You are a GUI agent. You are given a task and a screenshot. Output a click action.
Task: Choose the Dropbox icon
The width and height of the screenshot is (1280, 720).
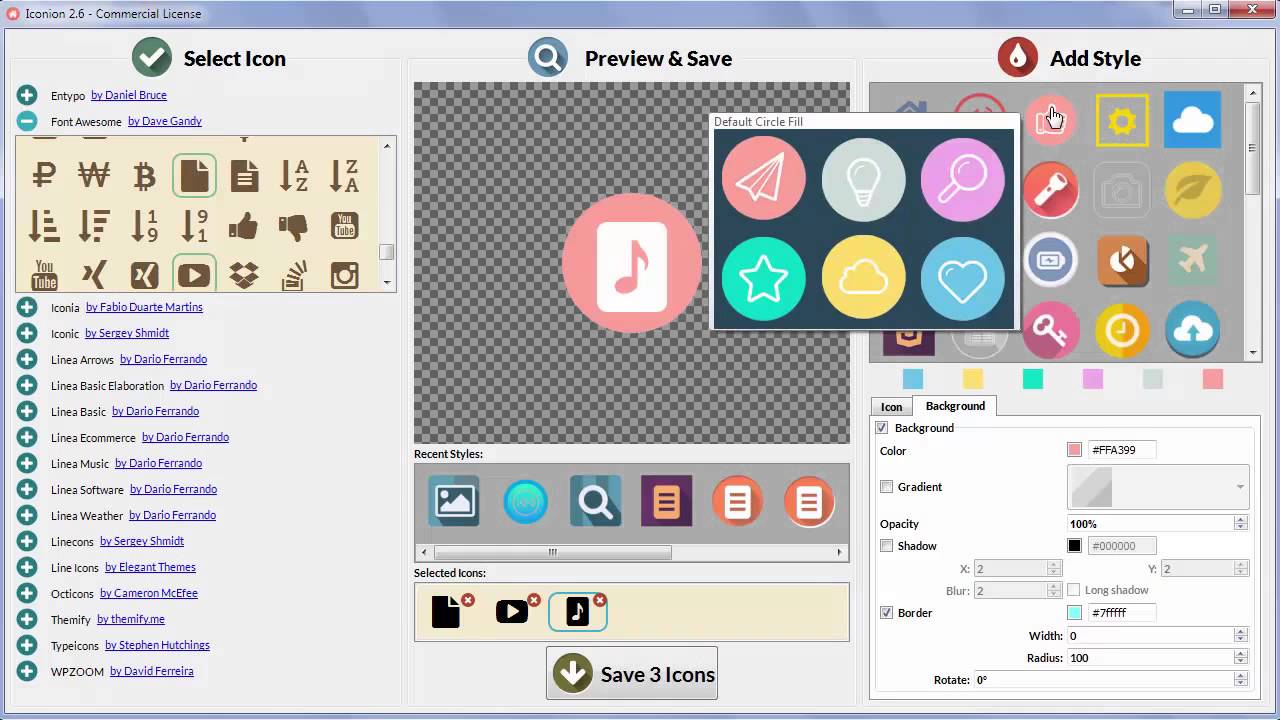tap(244, 275)
